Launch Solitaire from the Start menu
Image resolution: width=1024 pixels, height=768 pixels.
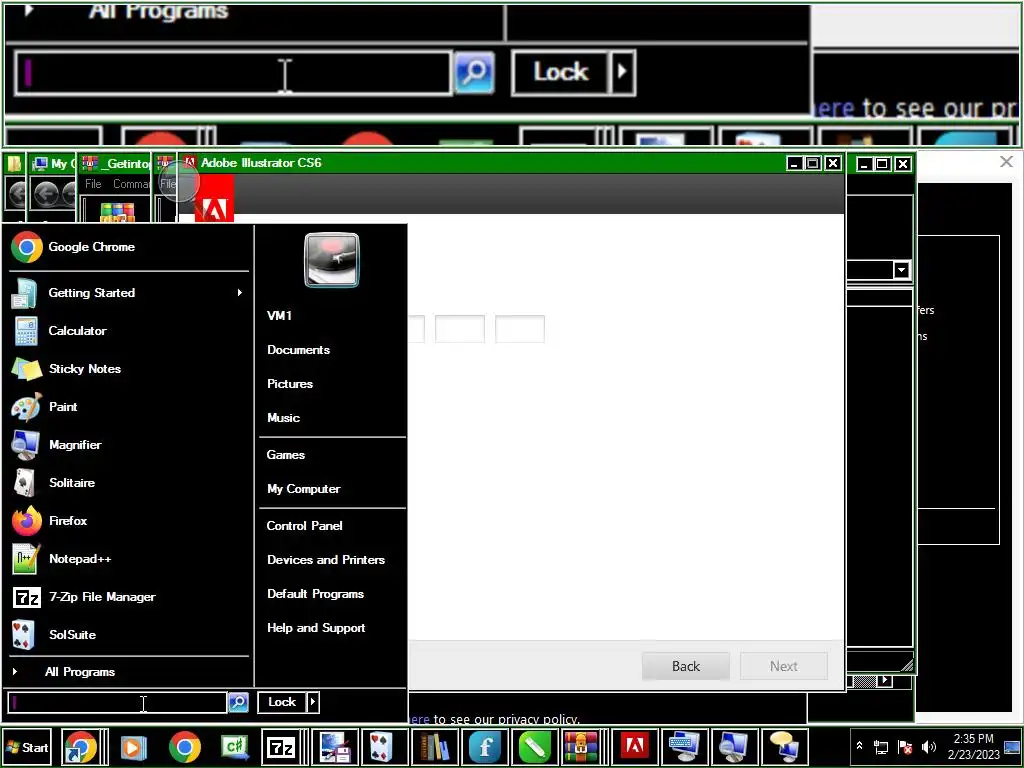click(129, 483)
